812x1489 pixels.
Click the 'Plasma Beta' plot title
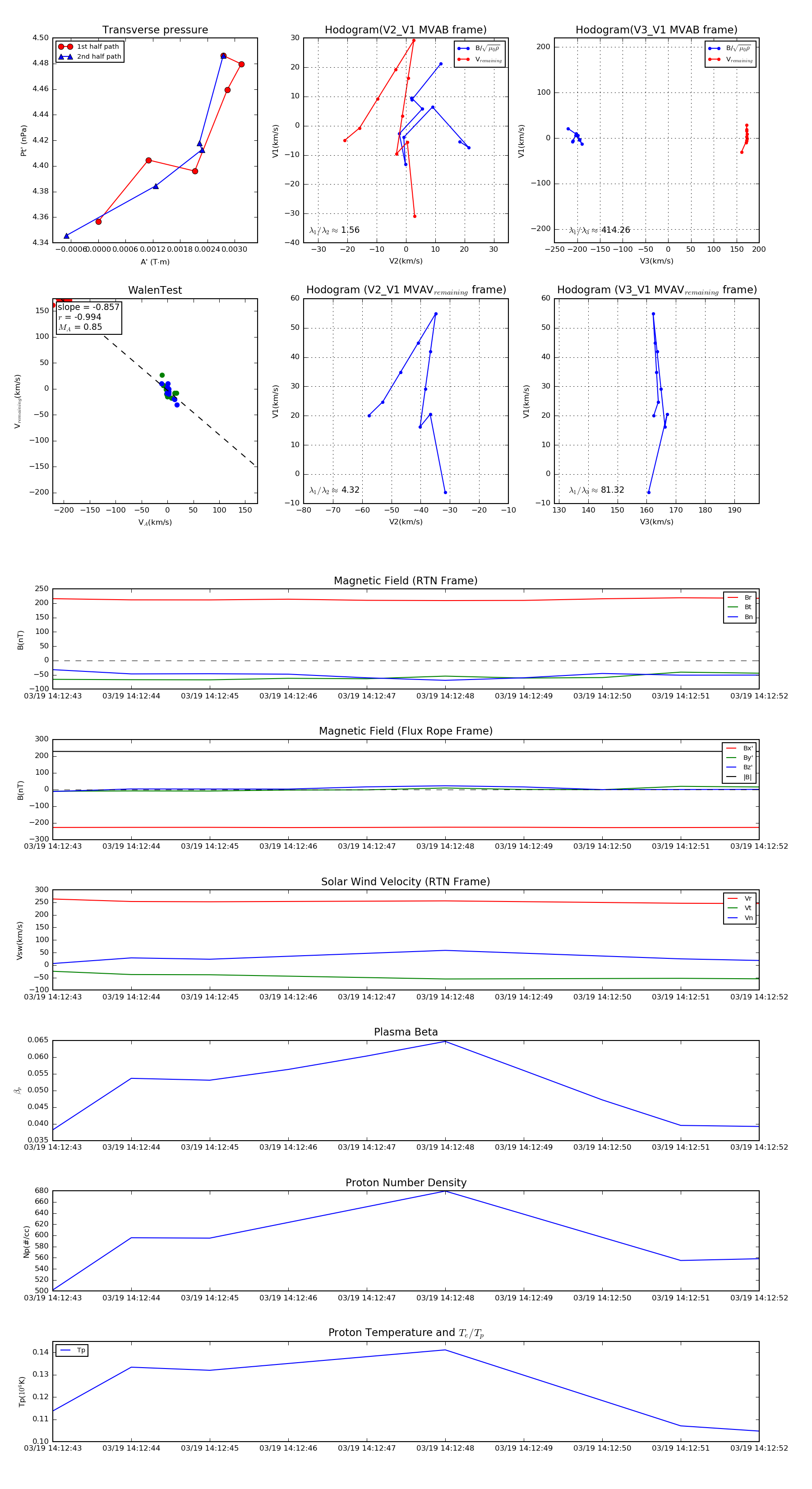click(x=406, y=1032)
